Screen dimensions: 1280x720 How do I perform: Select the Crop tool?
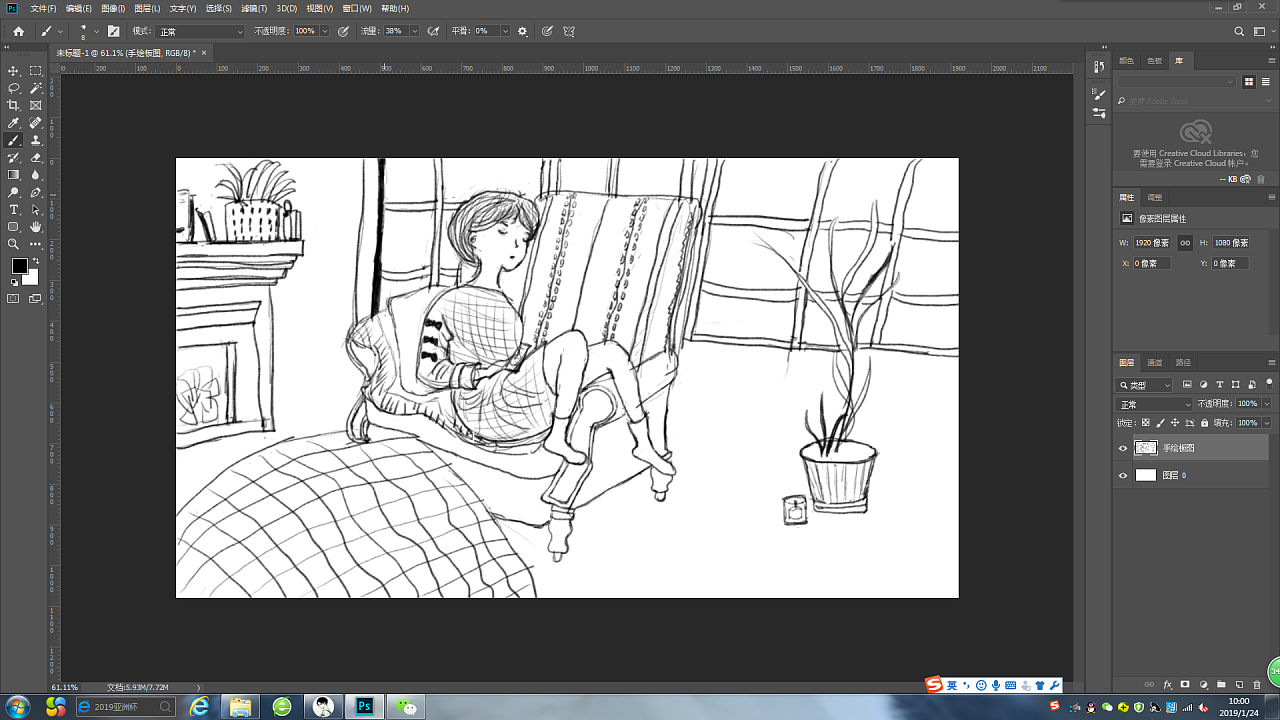pyautogui.click(x=14, y=105)
